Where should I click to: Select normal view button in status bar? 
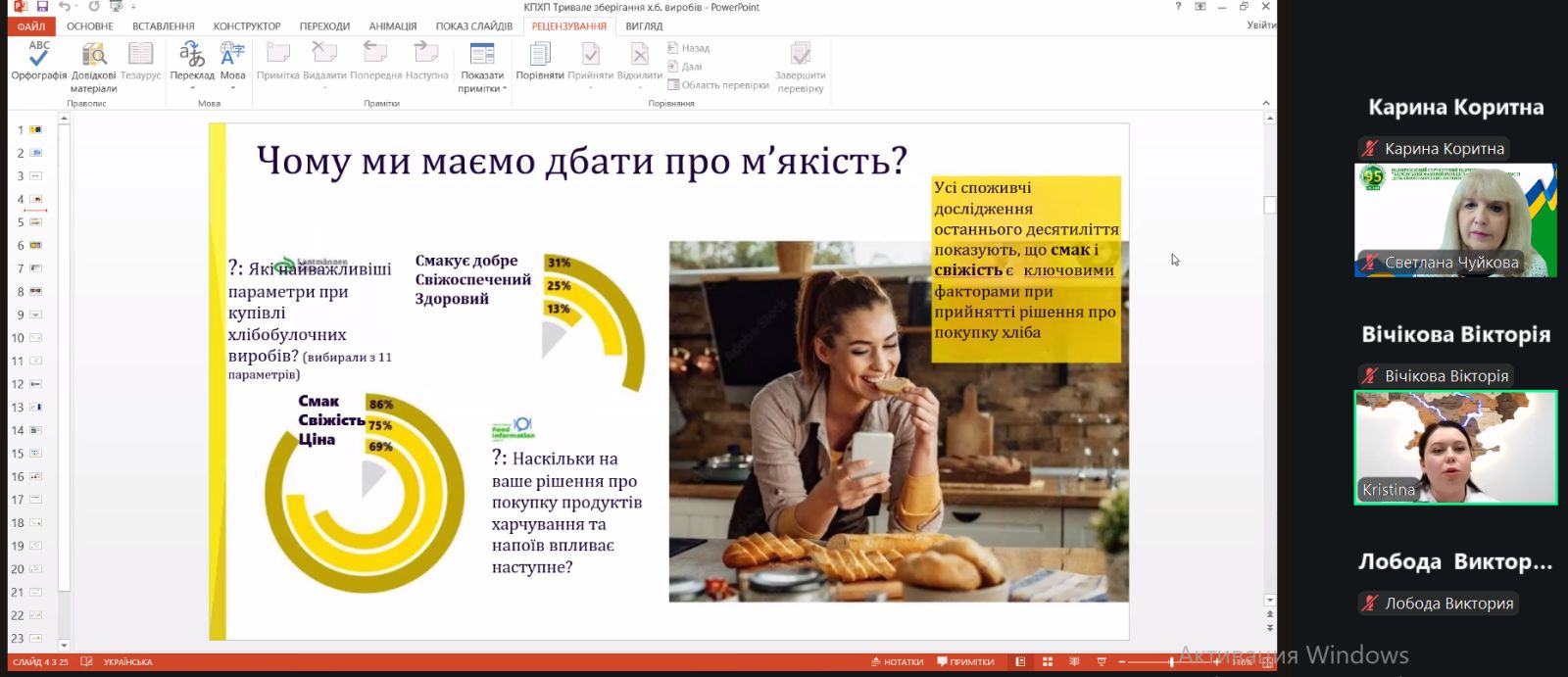point(1020,662)
